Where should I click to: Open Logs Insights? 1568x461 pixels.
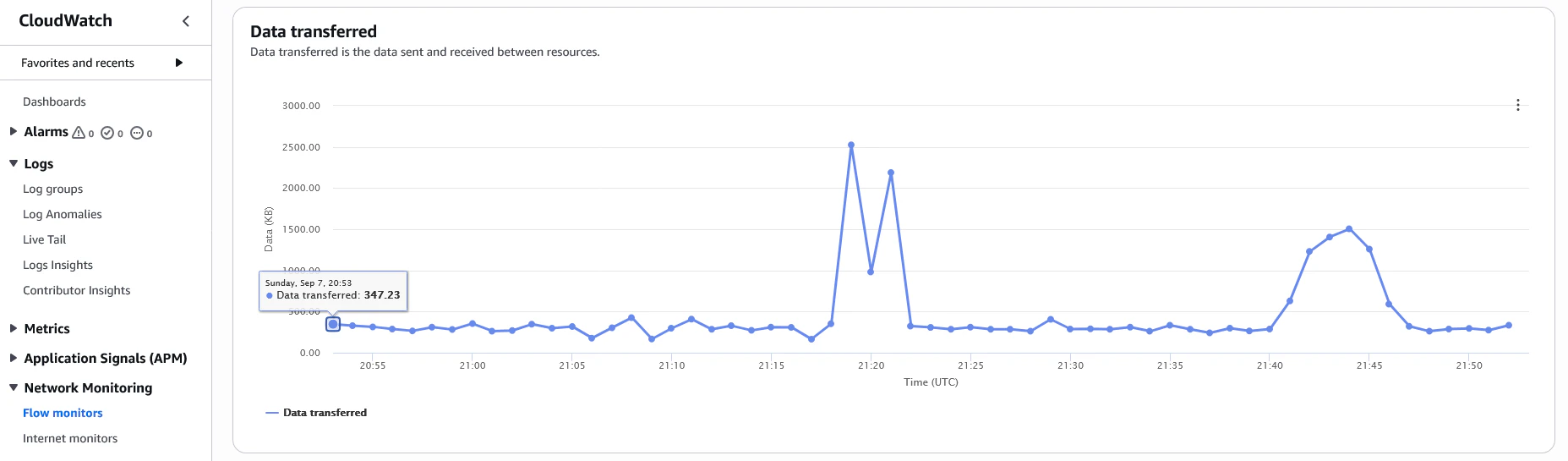click(x=57, y=265)
